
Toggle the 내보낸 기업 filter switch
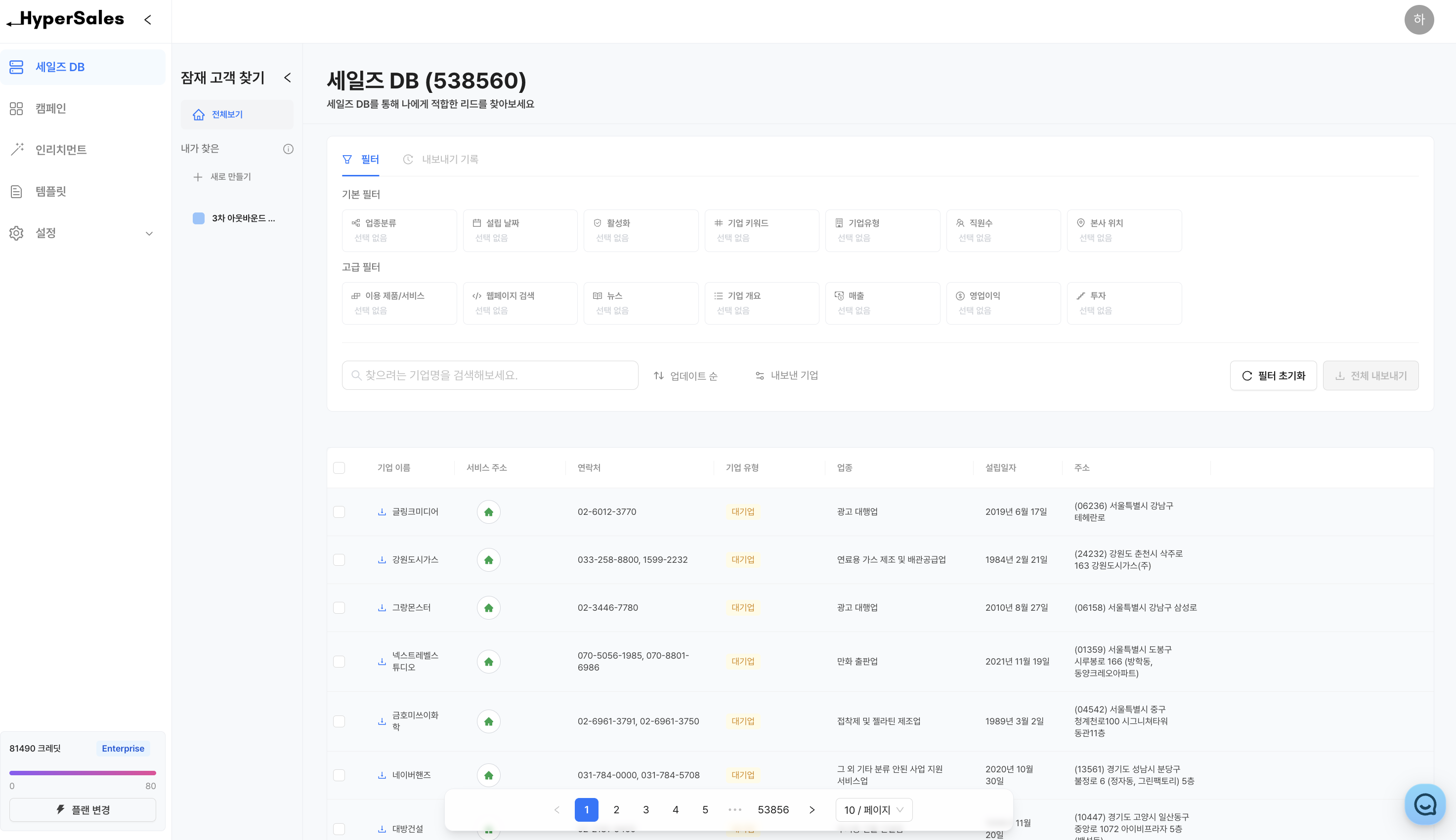click(787, 376)
